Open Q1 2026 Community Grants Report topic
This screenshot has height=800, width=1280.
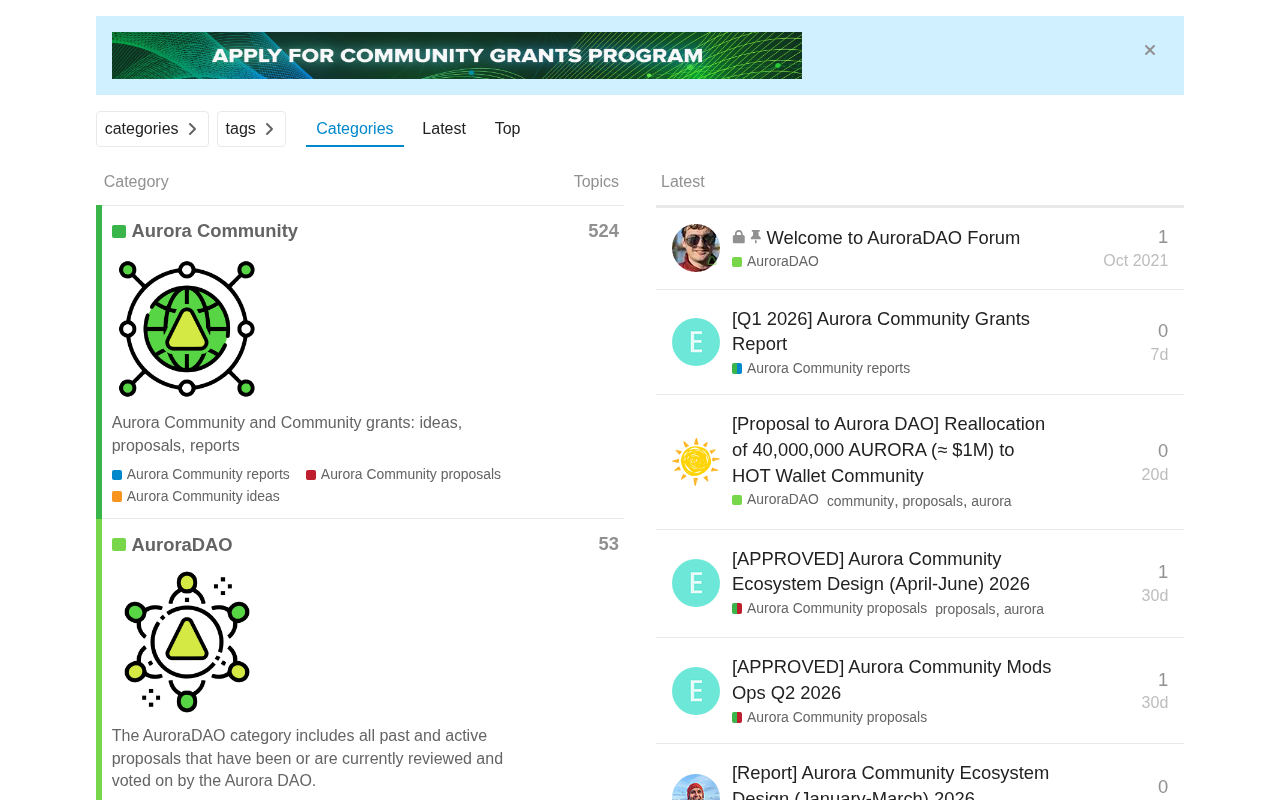click(881, 331)
